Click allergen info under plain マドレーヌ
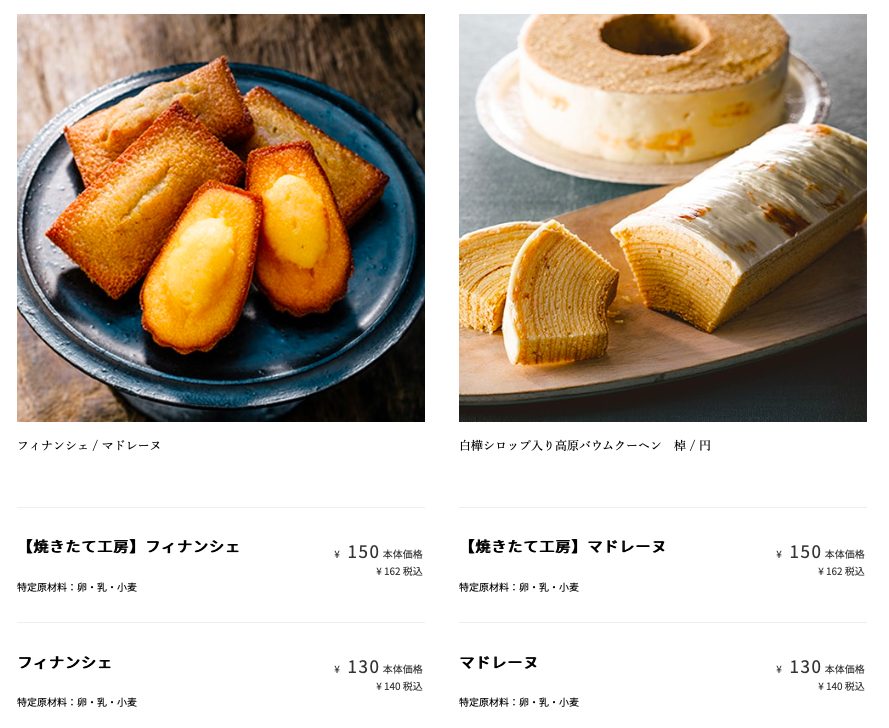889x728 pixels. click(519, 702)
